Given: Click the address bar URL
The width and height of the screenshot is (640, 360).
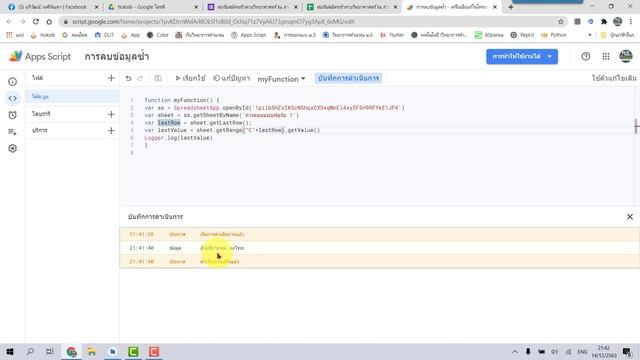Looking at the screenshot, I should click(x=213, y=22).
